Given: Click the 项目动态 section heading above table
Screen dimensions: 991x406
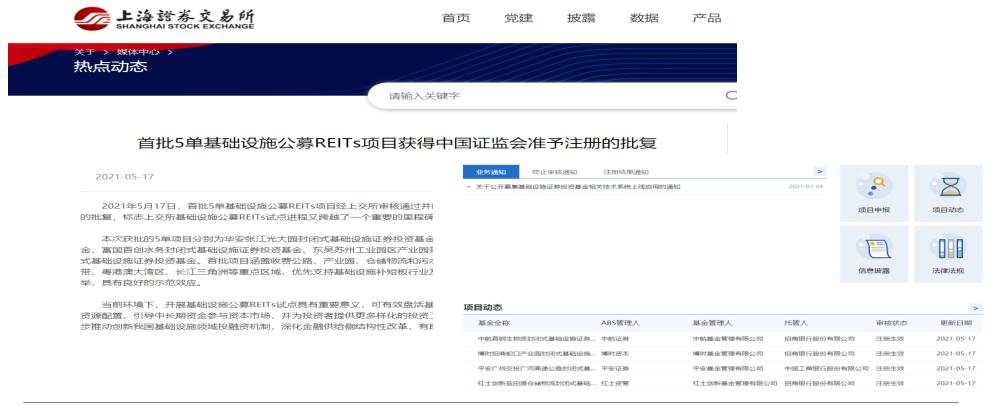Looking at the screenshot, I should tap(483, 307).
